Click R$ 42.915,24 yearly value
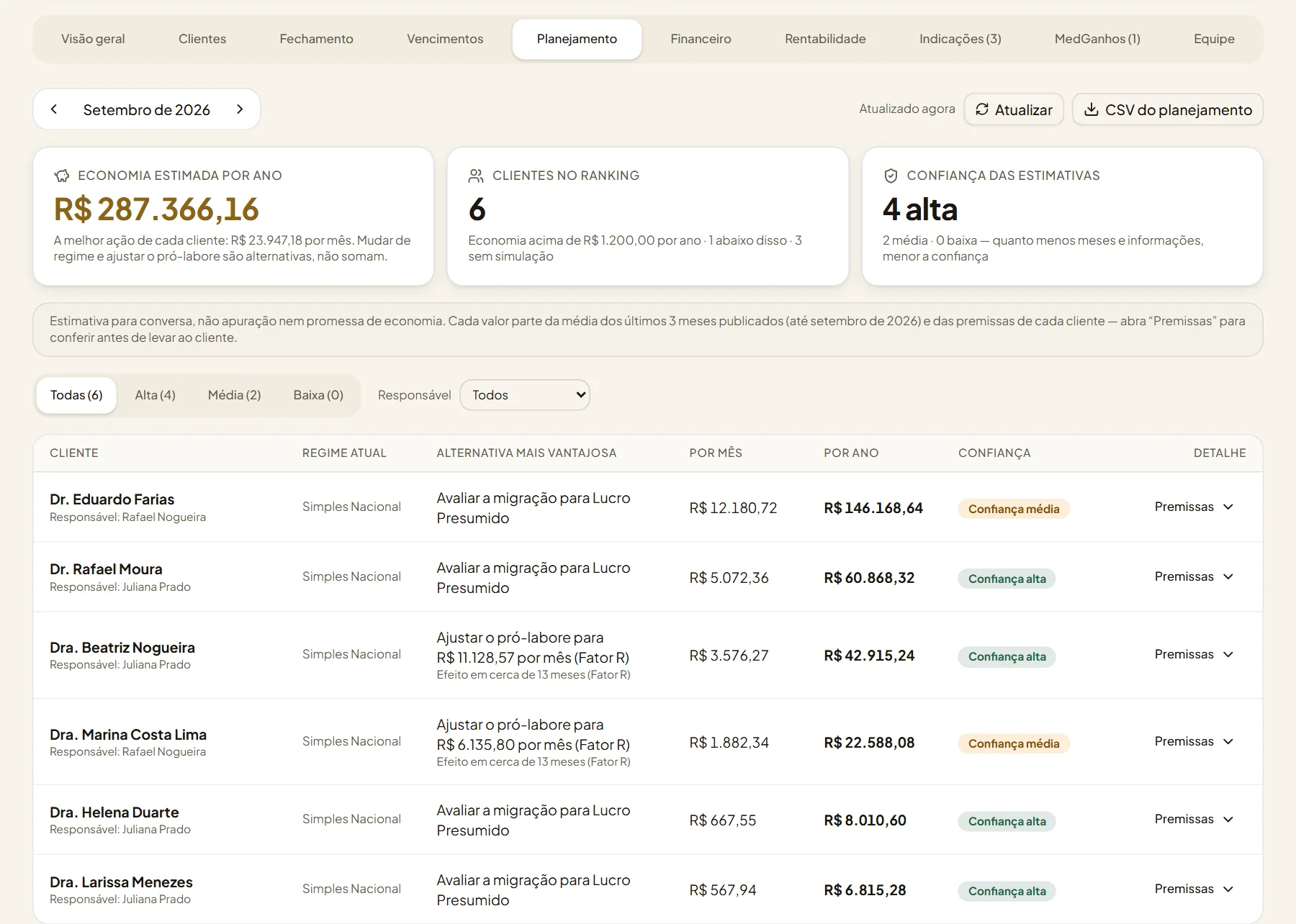 (869, 656)
